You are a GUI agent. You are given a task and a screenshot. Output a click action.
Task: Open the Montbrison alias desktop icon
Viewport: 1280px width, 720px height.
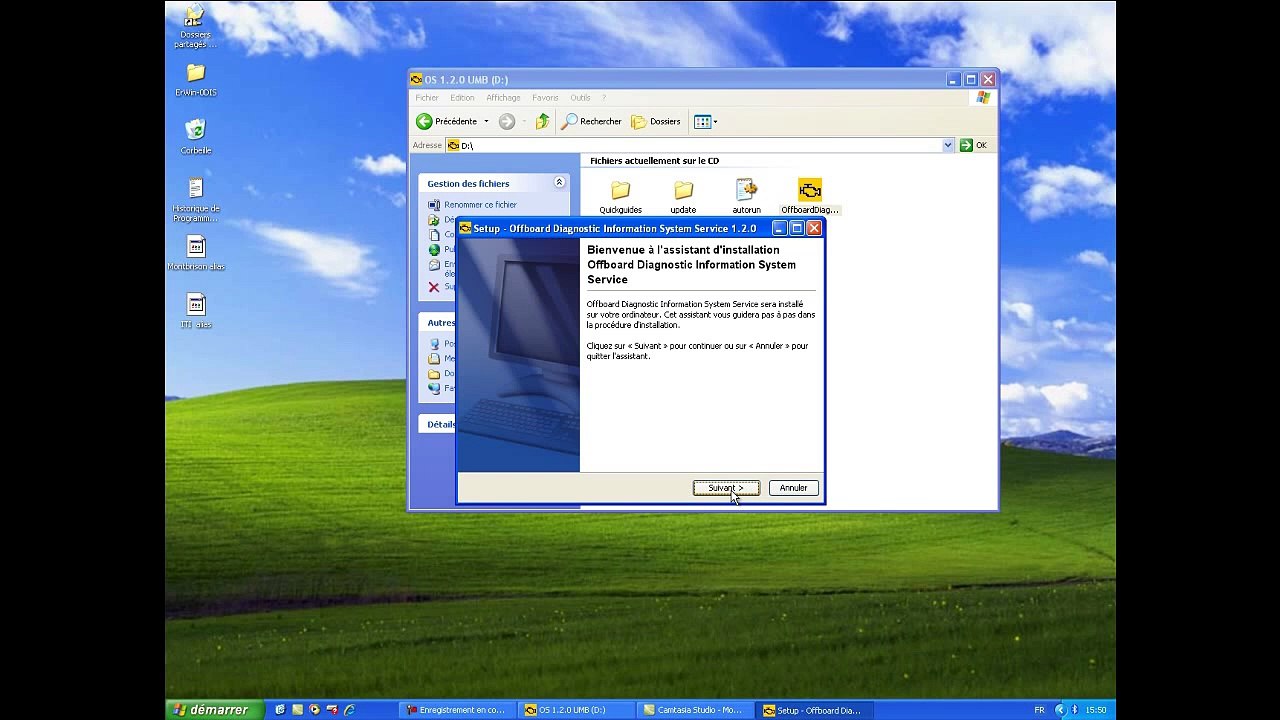pos(196,254)
